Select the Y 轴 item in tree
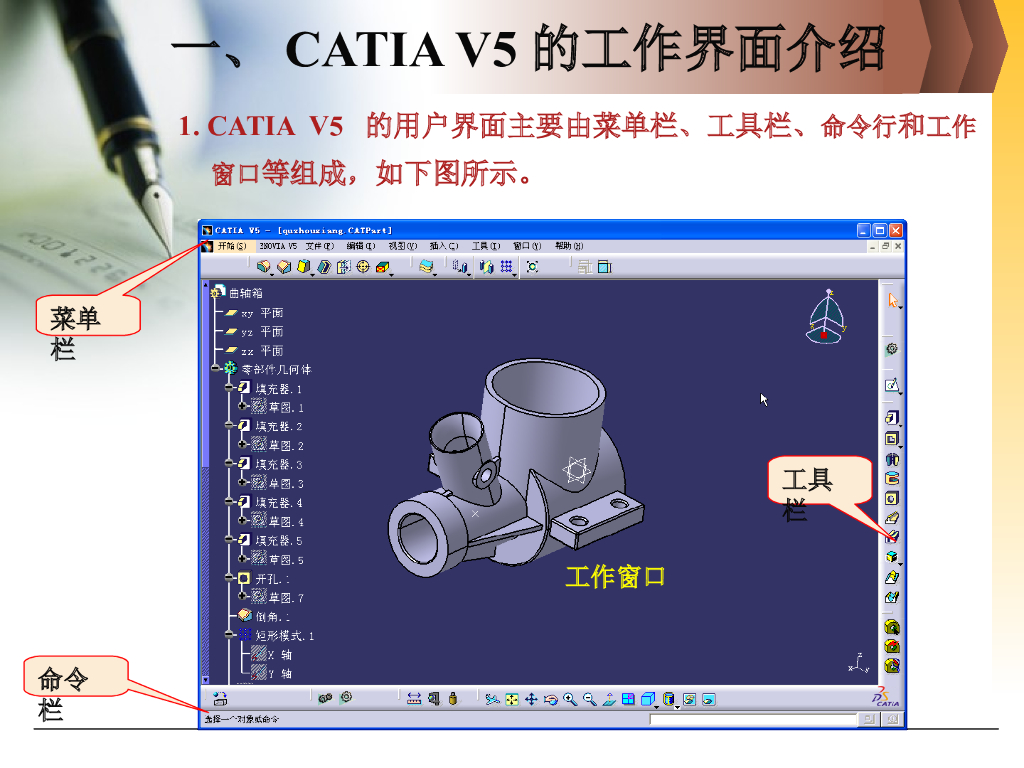The width and height of the screenshot is (1024, 768). coord(272,673)
